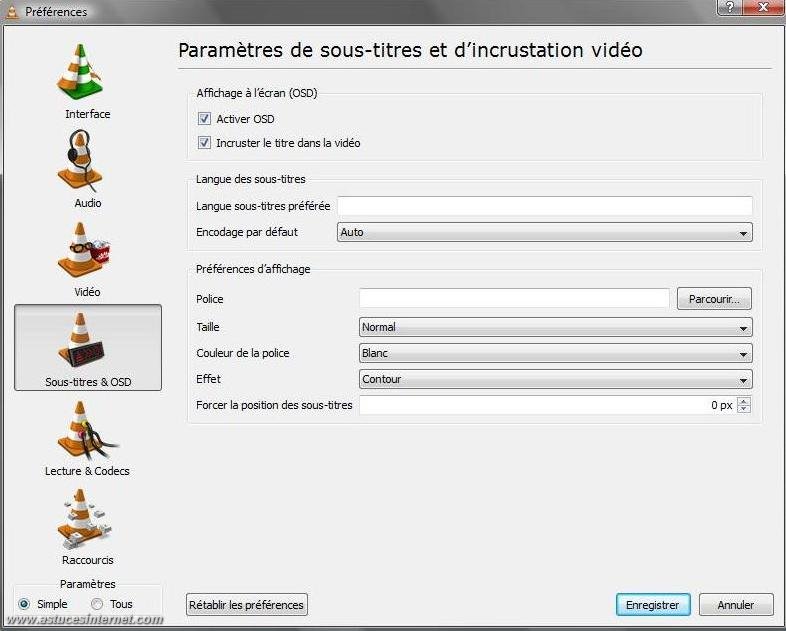786x631 pixels.
Task: Open the Vidéo preferences popcorn cone icon
Action: pyautogui.click(x=84, y=250)
